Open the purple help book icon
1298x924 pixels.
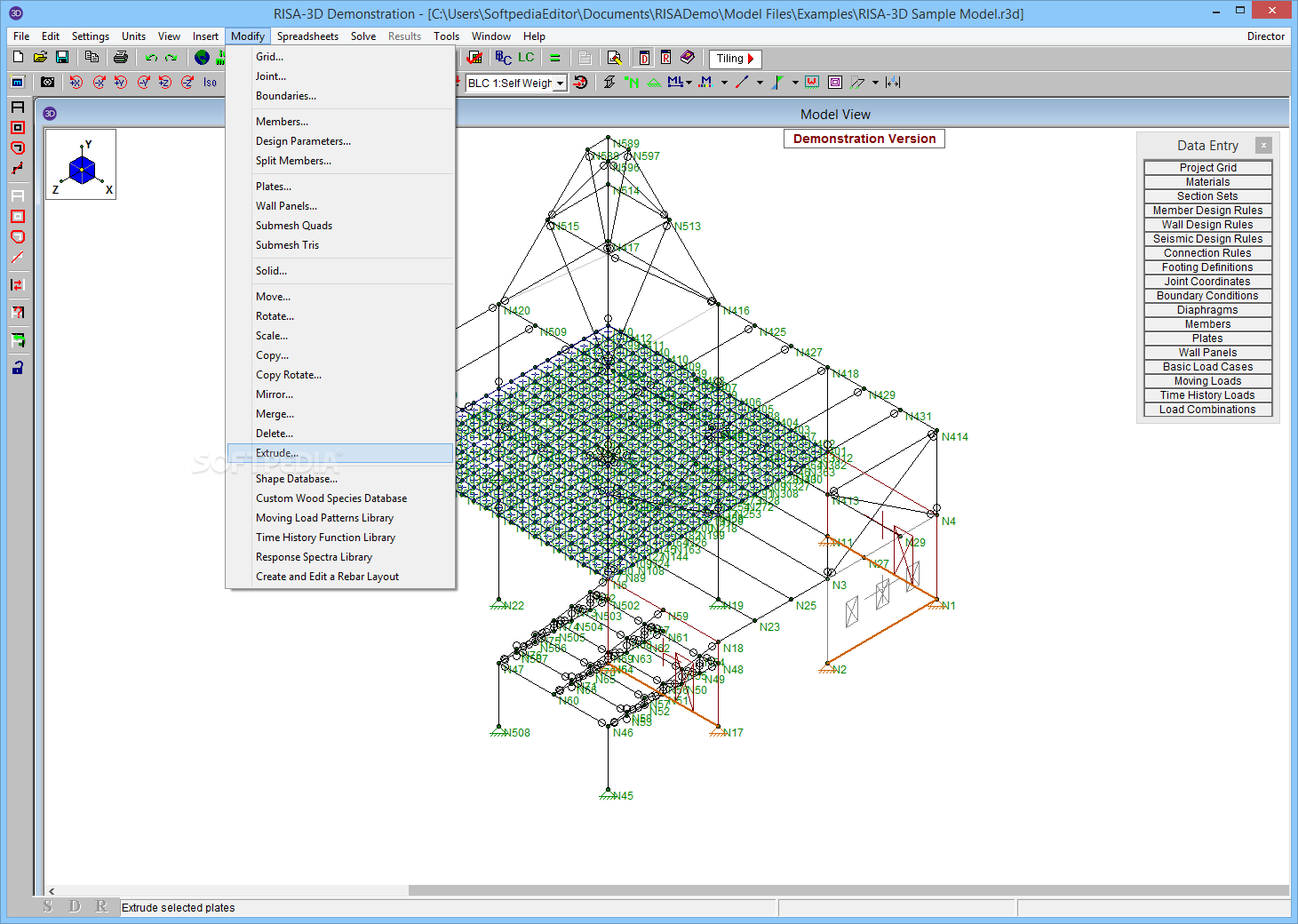click(688, 58)
